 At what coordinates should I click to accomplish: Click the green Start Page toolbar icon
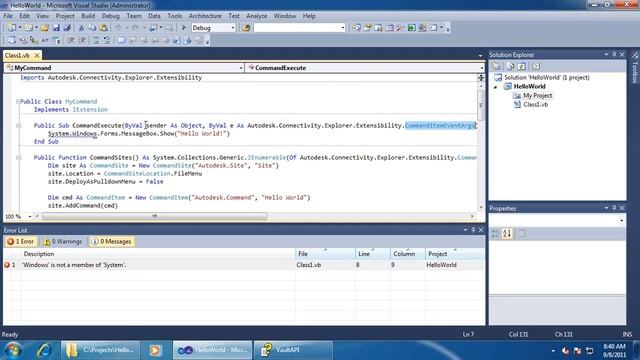tap(411, 28)
